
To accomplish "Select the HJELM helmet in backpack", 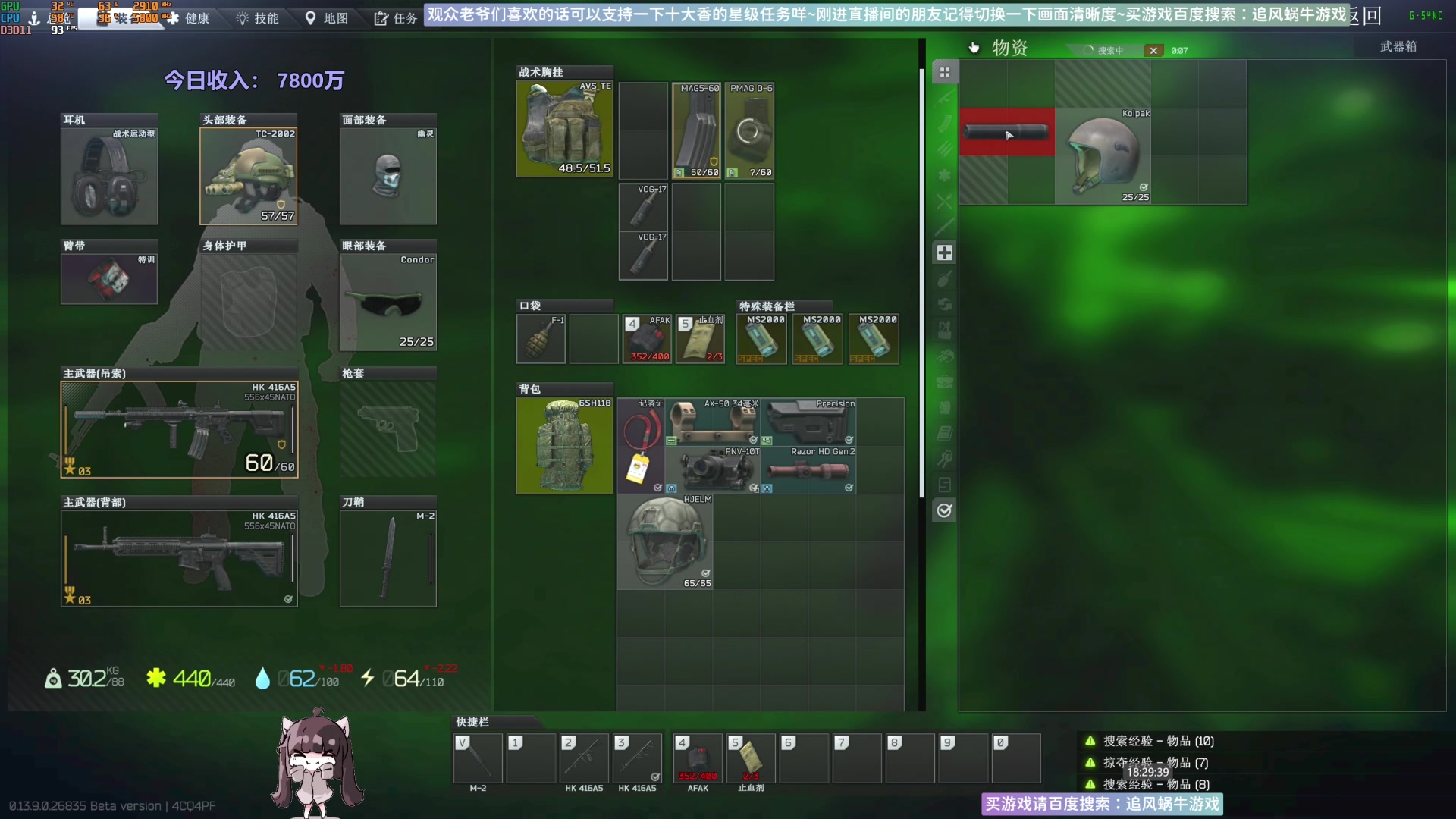I will [665, 541].
